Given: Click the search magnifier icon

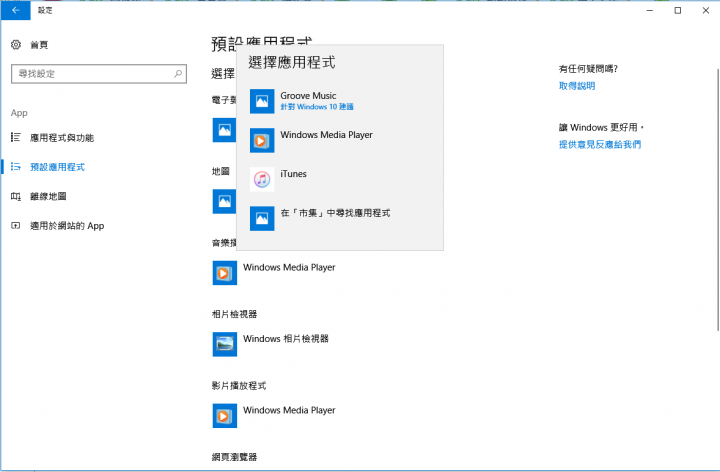Looking at the screenshot, I should [178, 73].
